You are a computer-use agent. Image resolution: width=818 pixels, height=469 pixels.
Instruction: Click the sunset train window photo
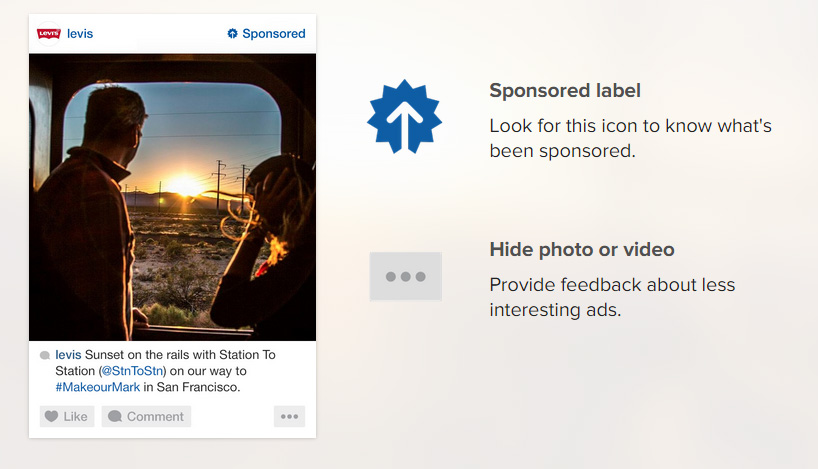pyautogui.click(x=172, y=197)
